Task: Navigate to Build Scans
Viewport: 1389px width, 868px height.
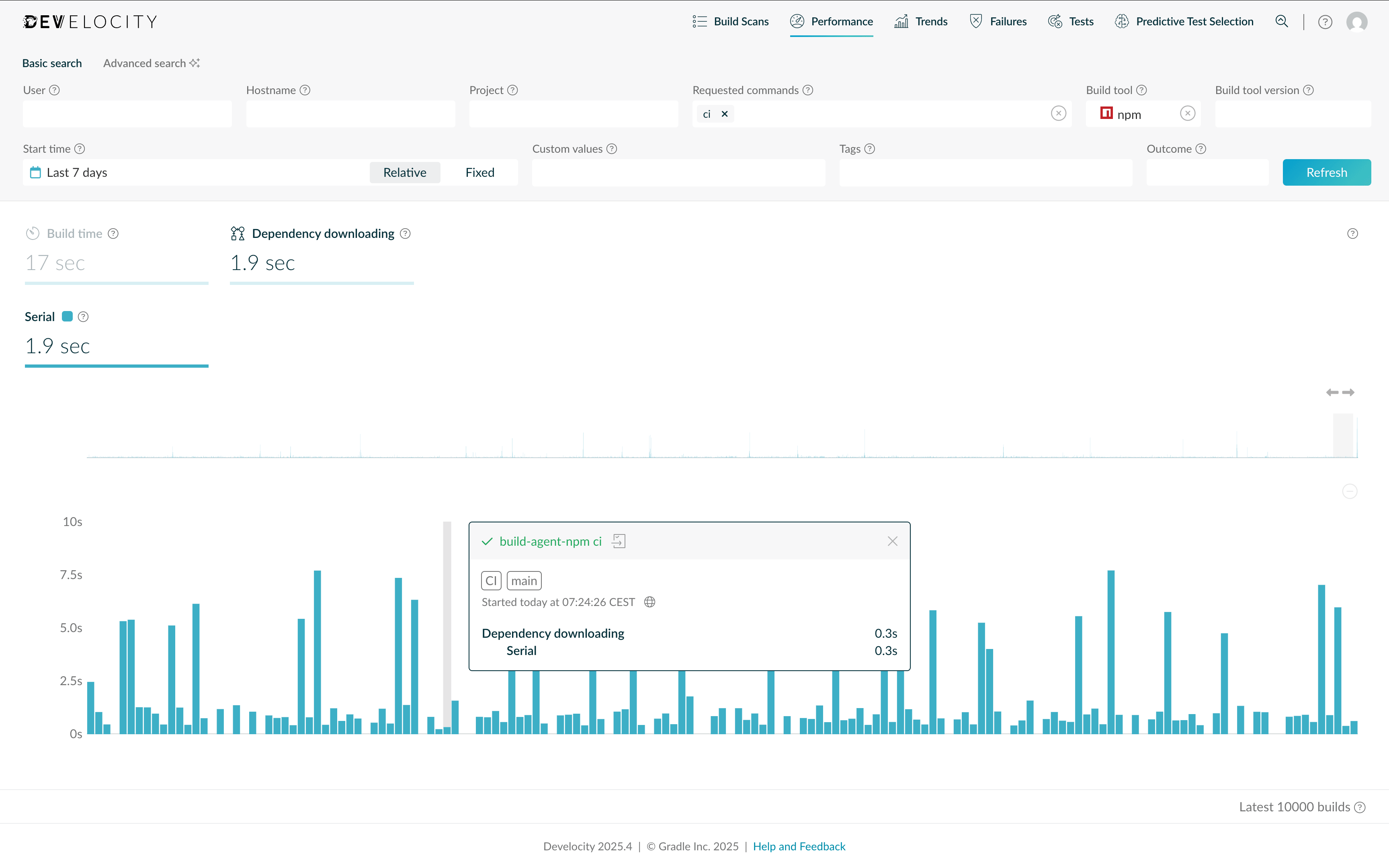Action: point(730,21)
